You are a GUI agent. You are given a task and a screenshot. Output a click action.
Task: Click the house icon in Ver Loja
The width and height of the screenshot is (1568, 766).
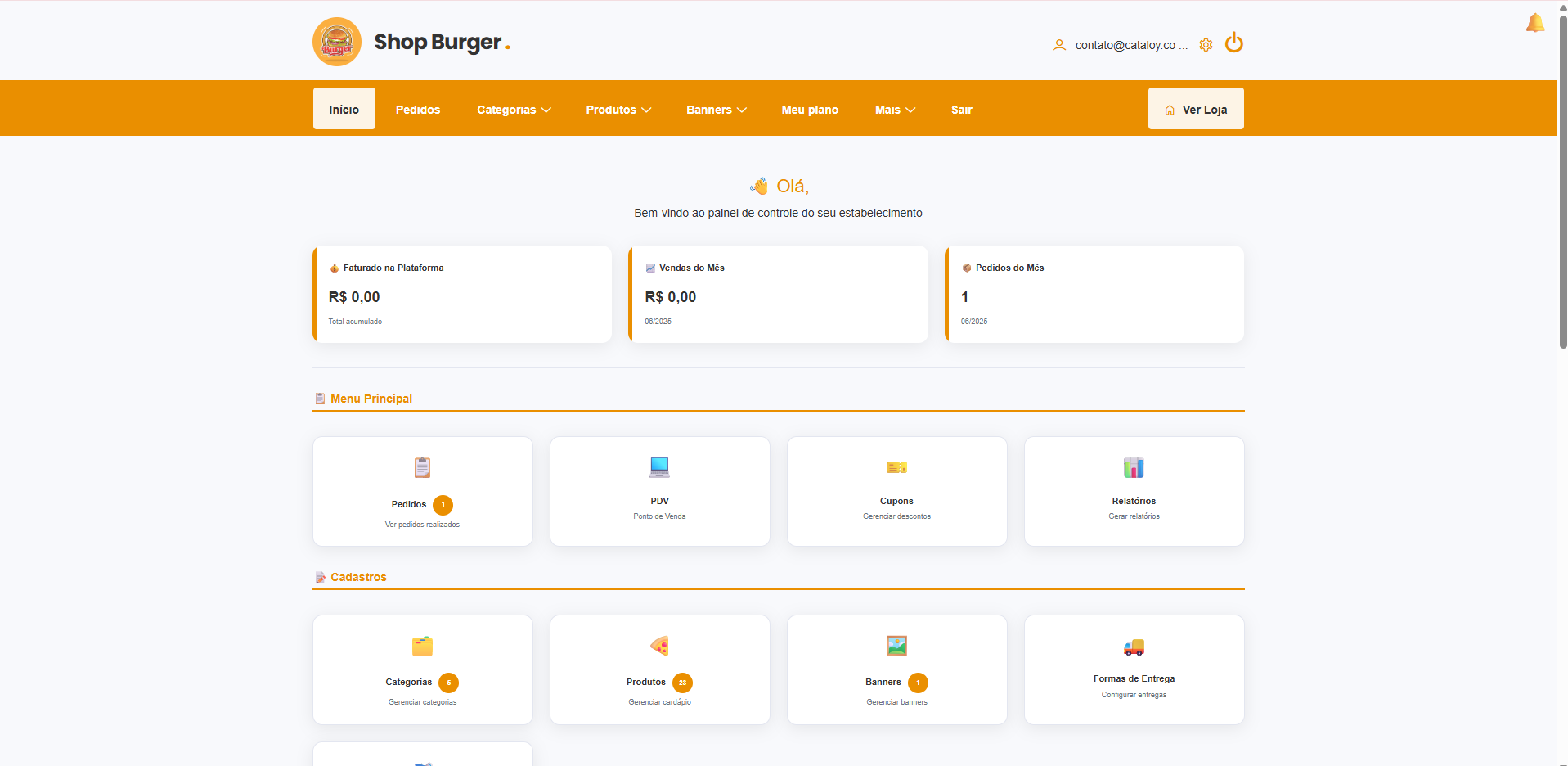tap(1170, 110)
